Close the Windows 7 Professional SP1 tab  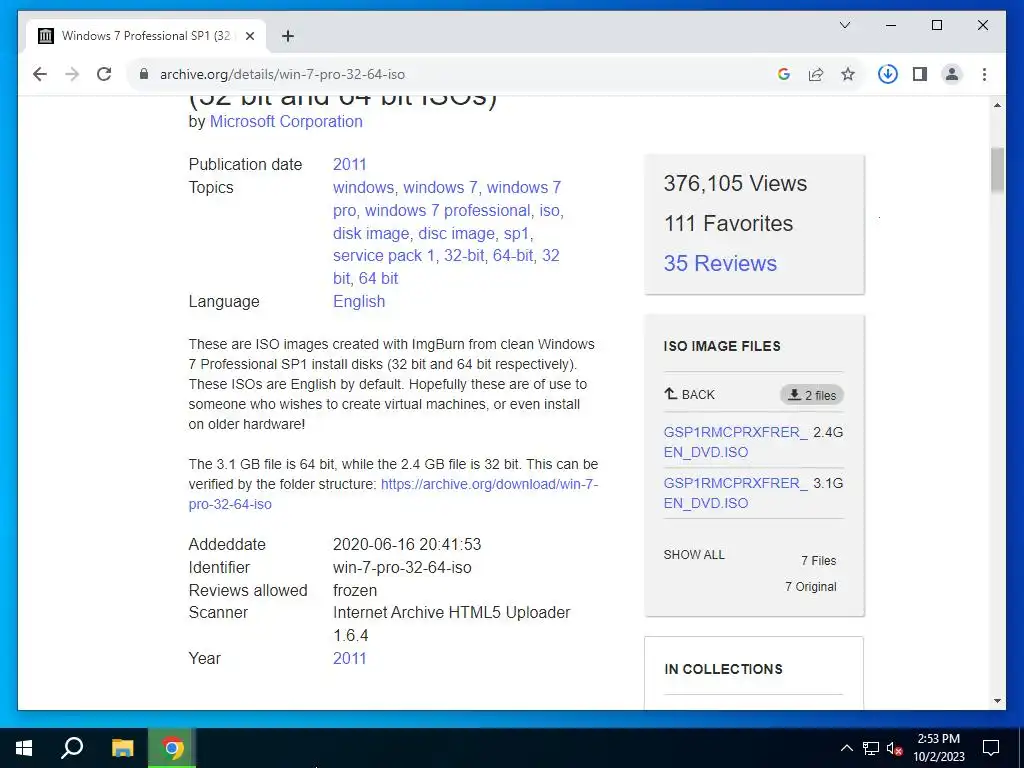(x=249, y=36)
